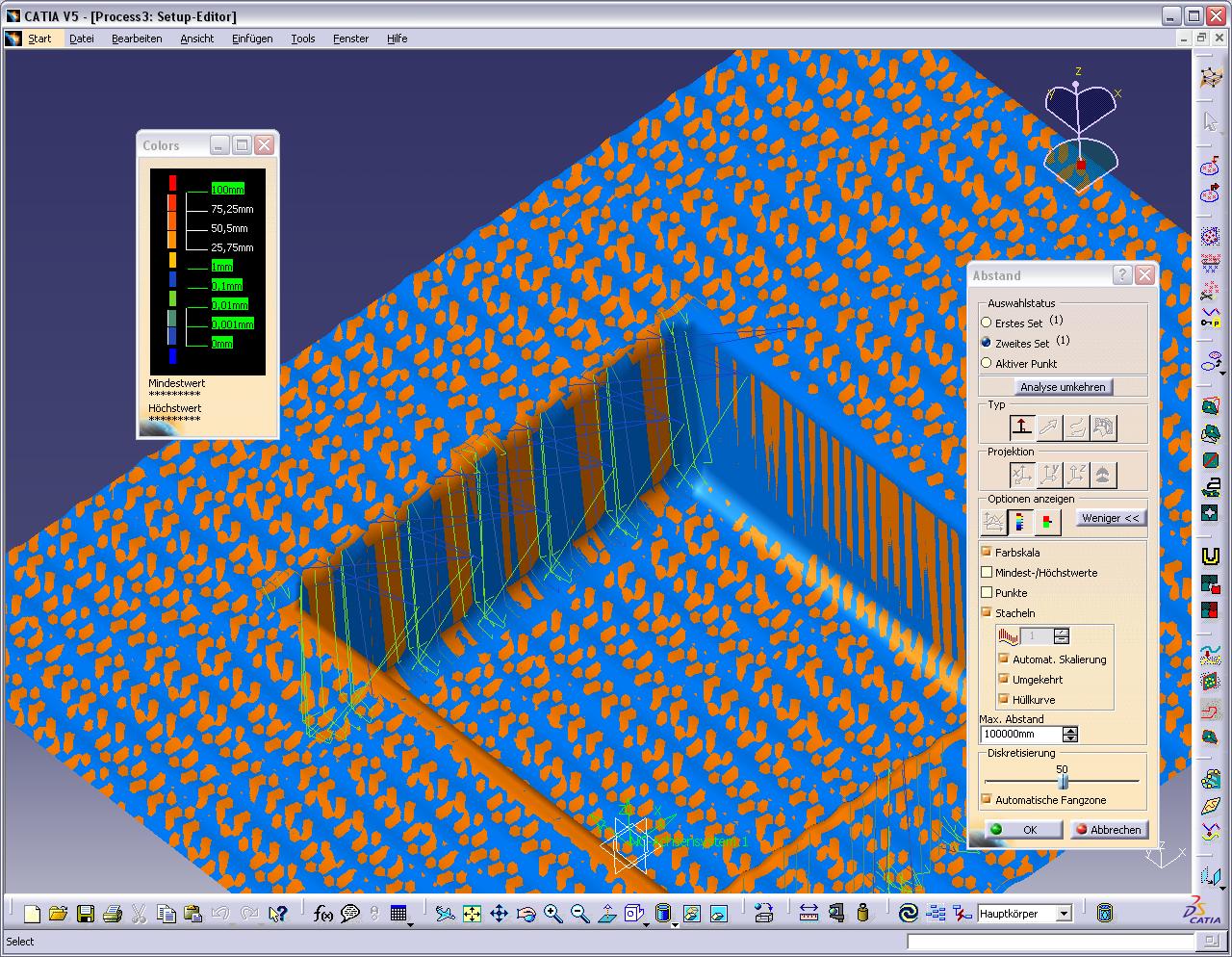The height and width of the screenshot is (957, 1232).
Task: Open the Hauptkörper dropdown
Action: click(x=1064, y=914)
